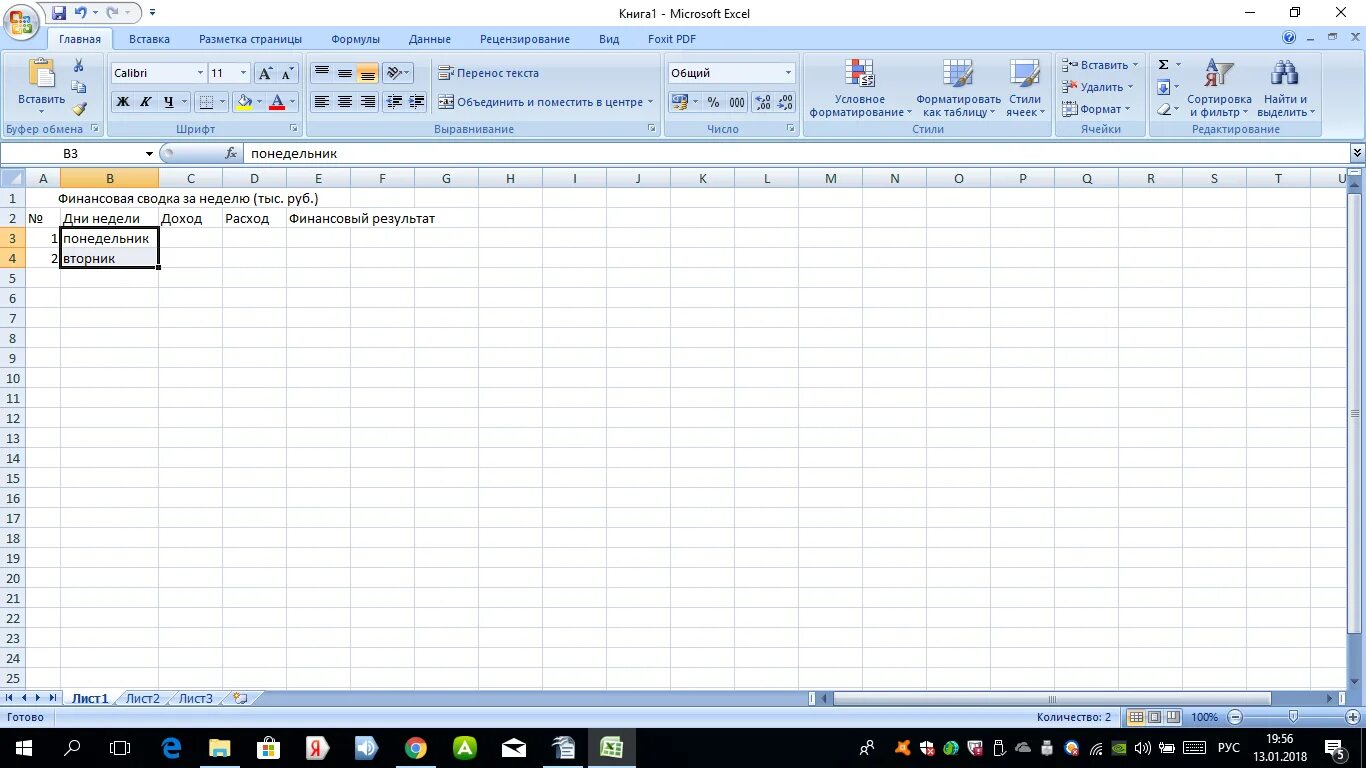Open the Лист2 sheet tab

142,698
